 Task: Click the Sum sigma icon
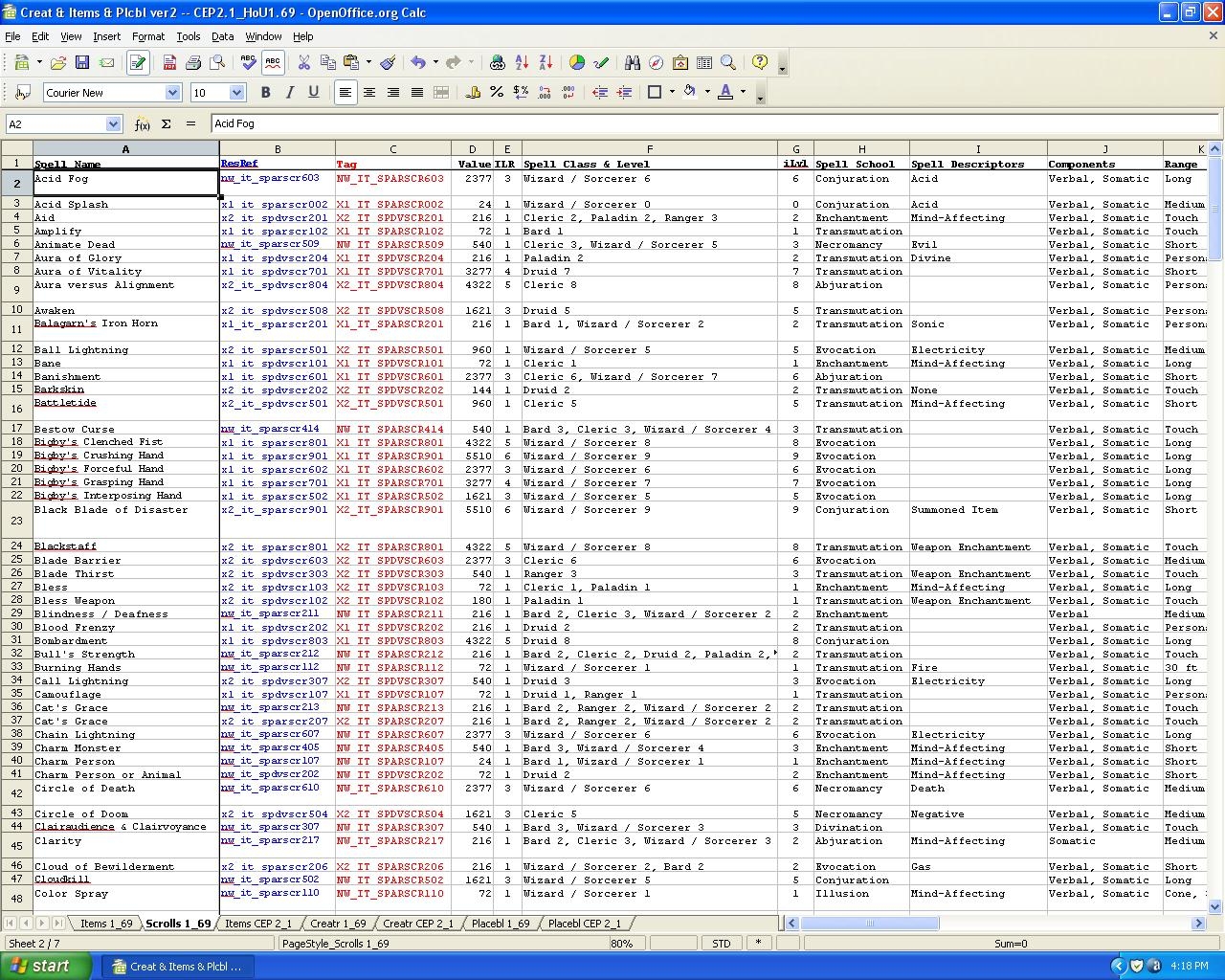click(x=166, y=124)
